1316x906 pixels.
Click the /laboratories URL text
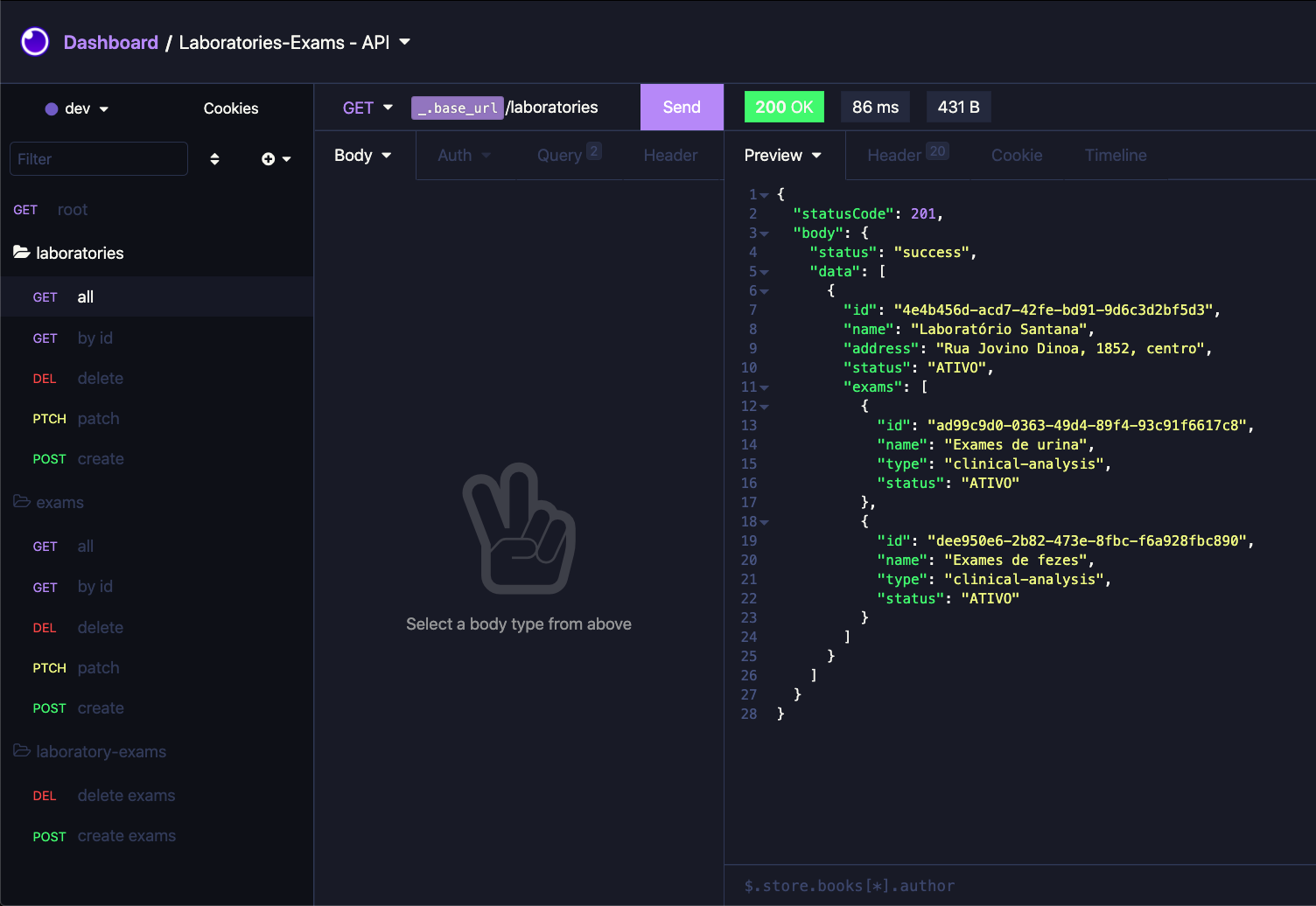point(552,108)
